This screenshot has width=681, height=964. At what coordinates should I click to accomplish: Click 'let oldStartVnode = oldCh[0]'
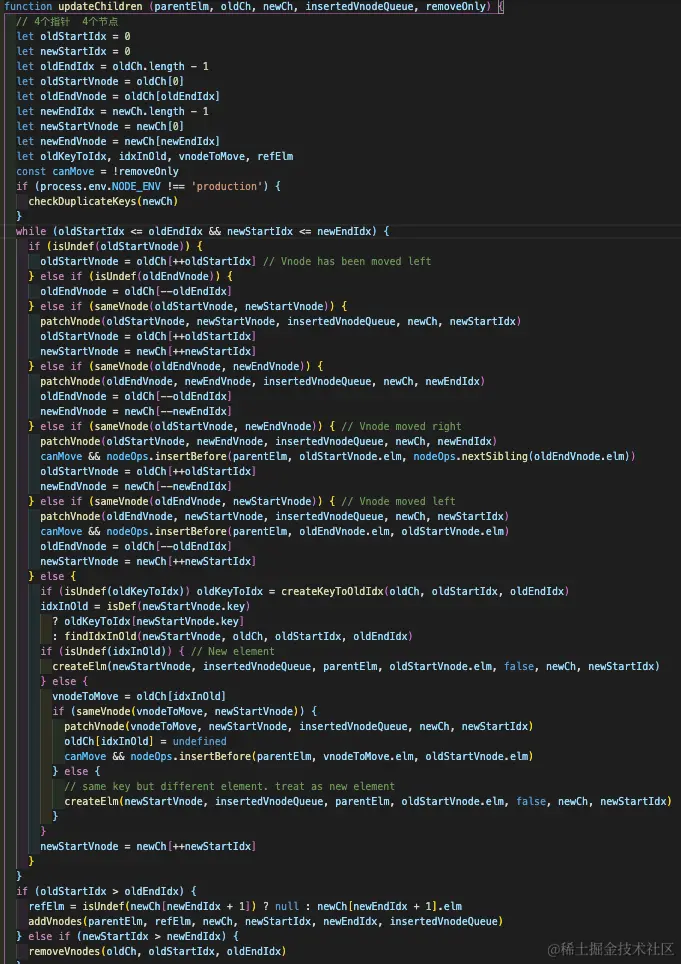click(100, 81)
